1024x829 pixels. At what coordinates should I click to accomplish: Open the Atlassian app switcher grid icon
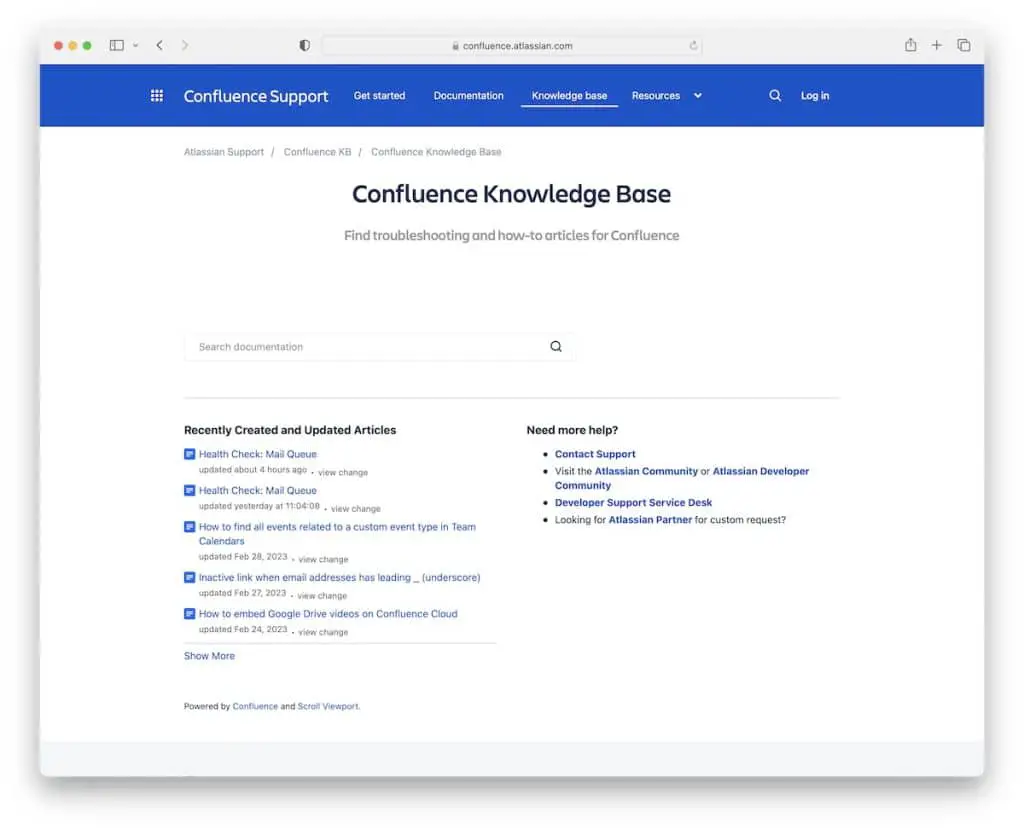tap(157, 96)
